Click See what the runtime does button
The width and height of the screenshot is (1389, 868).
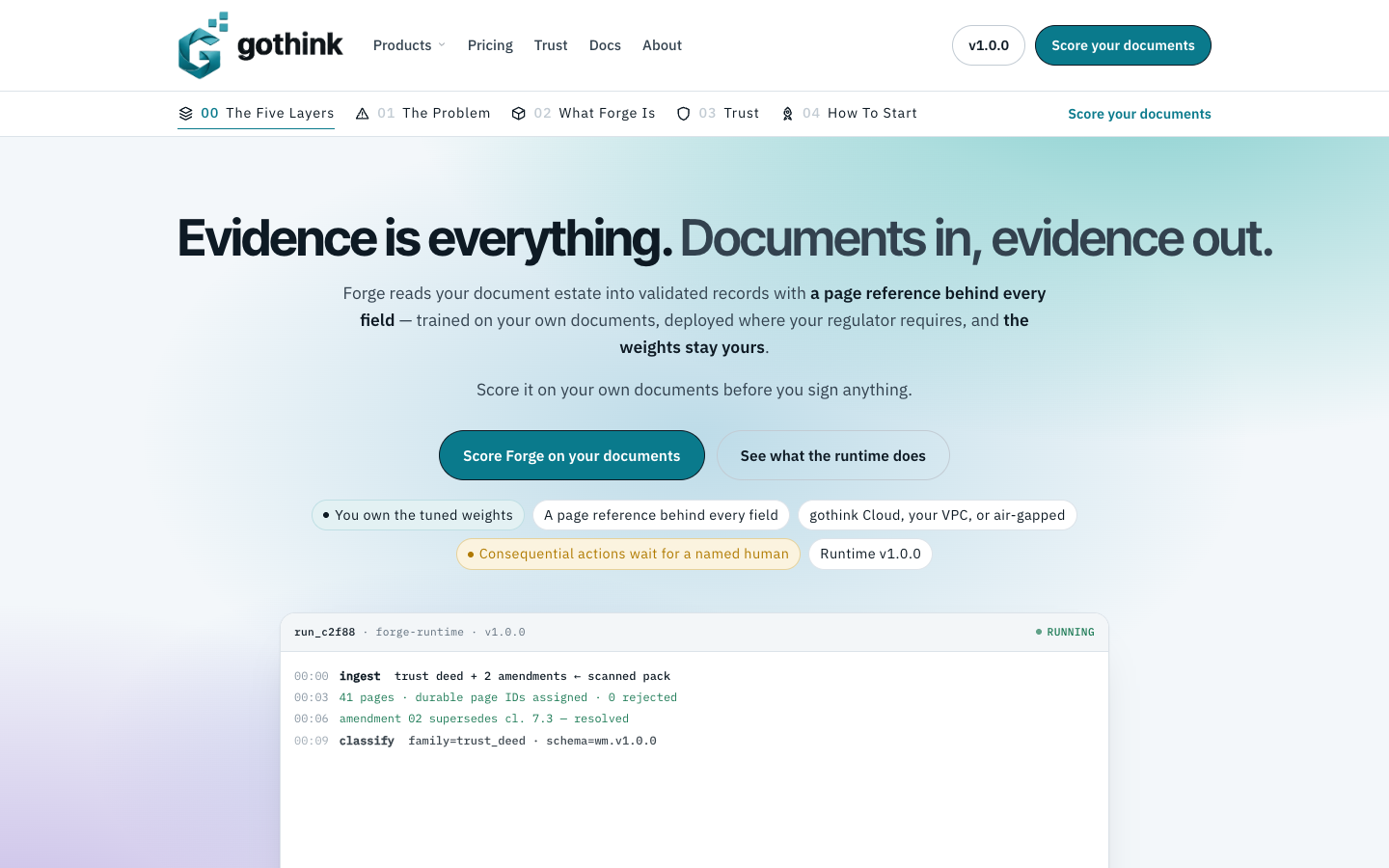833,455
